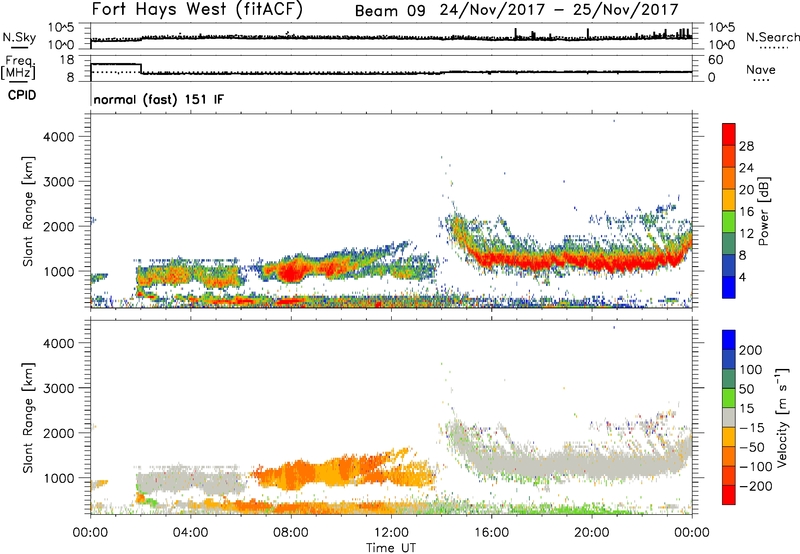Click the "-15" label on the Velocity scale
The height and width of the screenshot is (554, 800).
click(752, 428)
